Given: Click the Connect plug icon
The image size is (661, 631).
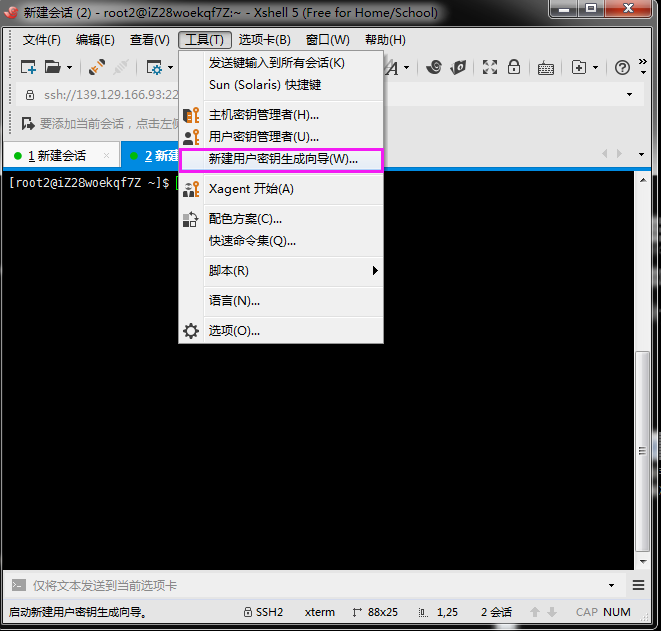Looking at the screenshot, I should [x=97, y=67].
